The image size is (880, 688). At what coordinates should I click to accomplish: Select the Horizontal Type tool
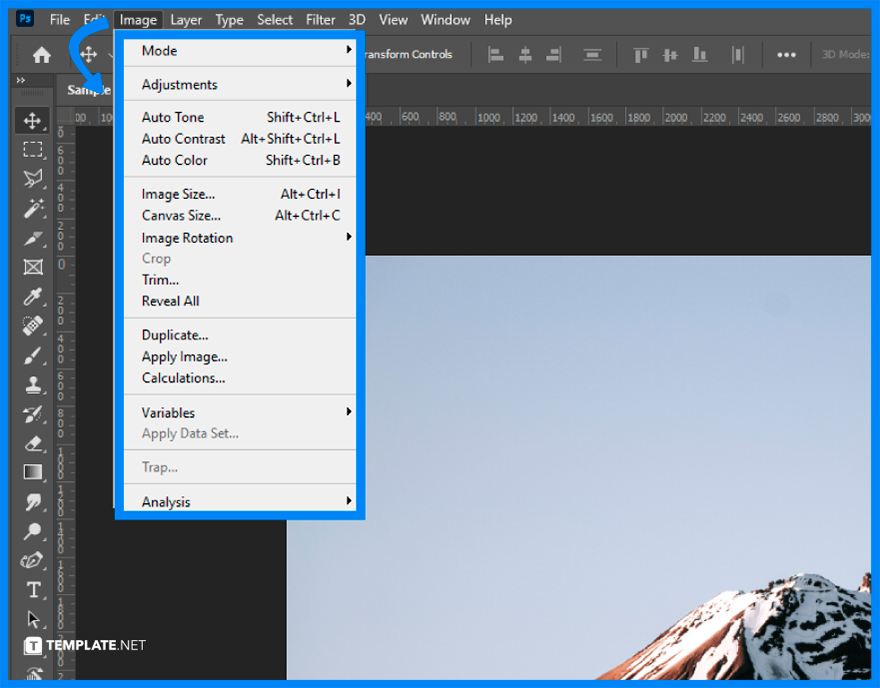coord(33,590)
